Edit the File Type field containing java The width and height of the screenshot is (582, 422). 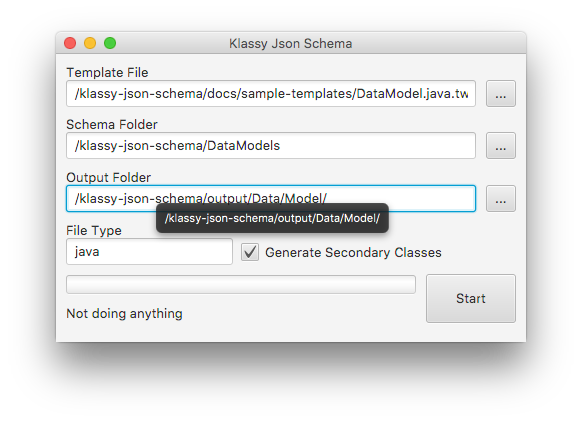point(149,252)
